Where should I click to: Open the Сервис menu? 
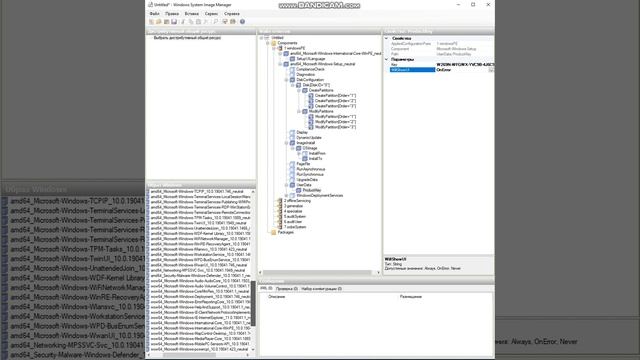pyautogui.click(x=211, y=13)
